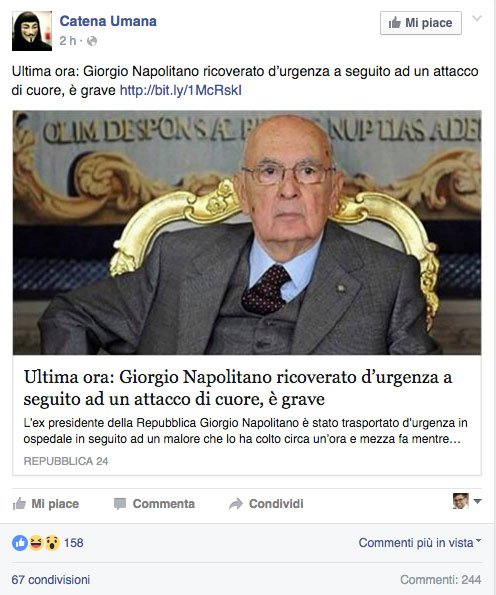Share post via Condividi arrow icon
Viewport: 496px width, 595px height.
[236, 504]
